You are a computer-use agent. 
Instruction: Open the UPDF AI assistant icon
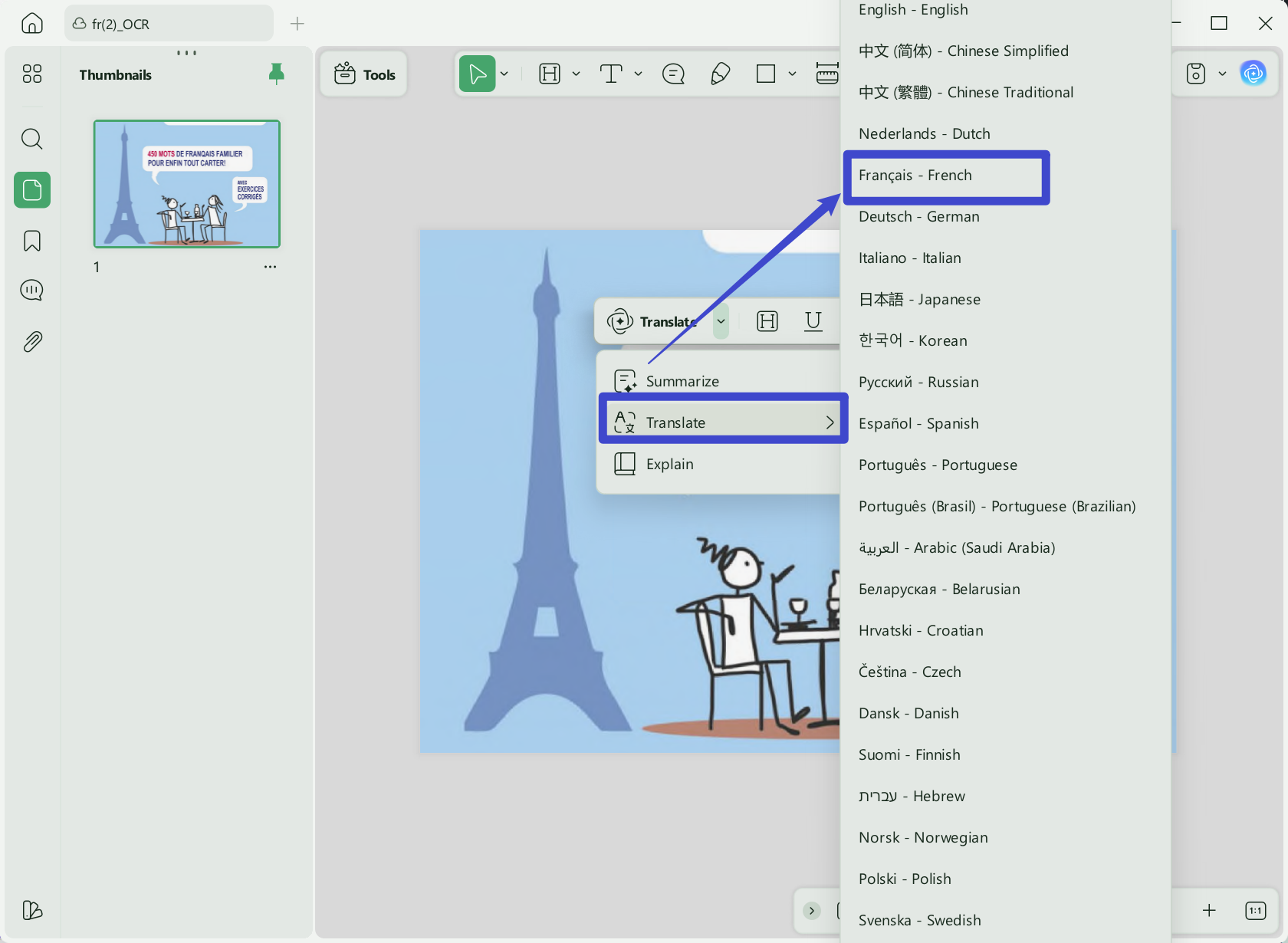tap(1253, 74)
